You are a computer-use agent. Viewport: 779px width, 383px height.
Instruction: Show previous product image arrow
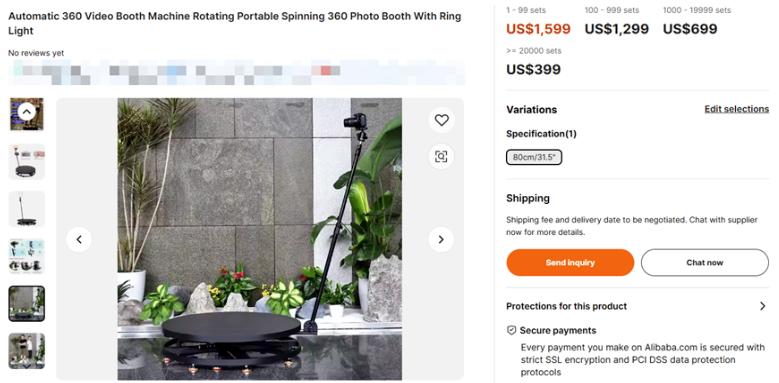point(79,239)
